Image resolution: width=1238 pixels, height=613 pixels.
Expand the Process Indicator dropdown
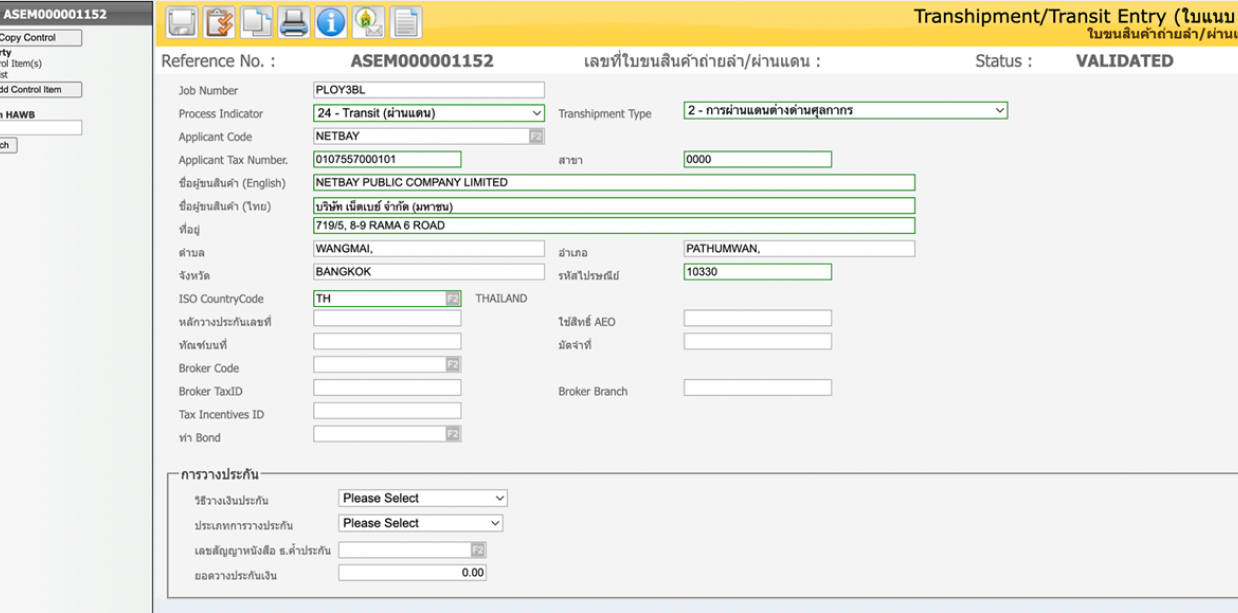[429, 113]
